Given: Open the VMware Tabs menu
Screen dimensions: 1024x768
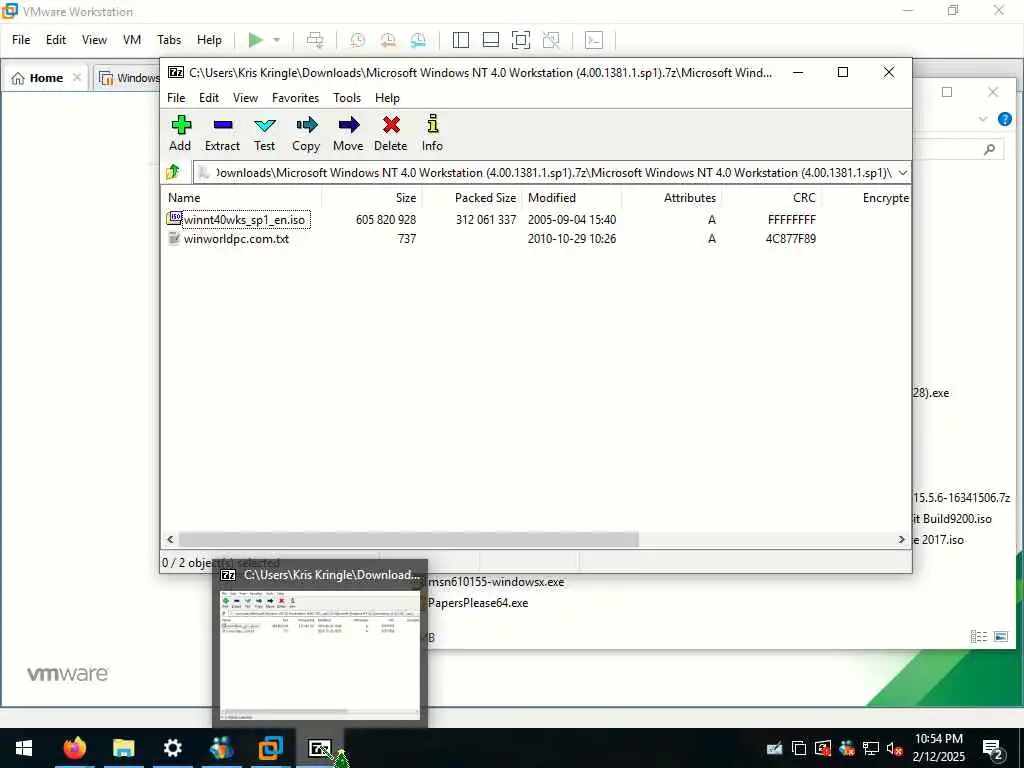Looking at the screenshot, I should pyautogui.click(x=169, y=40).
